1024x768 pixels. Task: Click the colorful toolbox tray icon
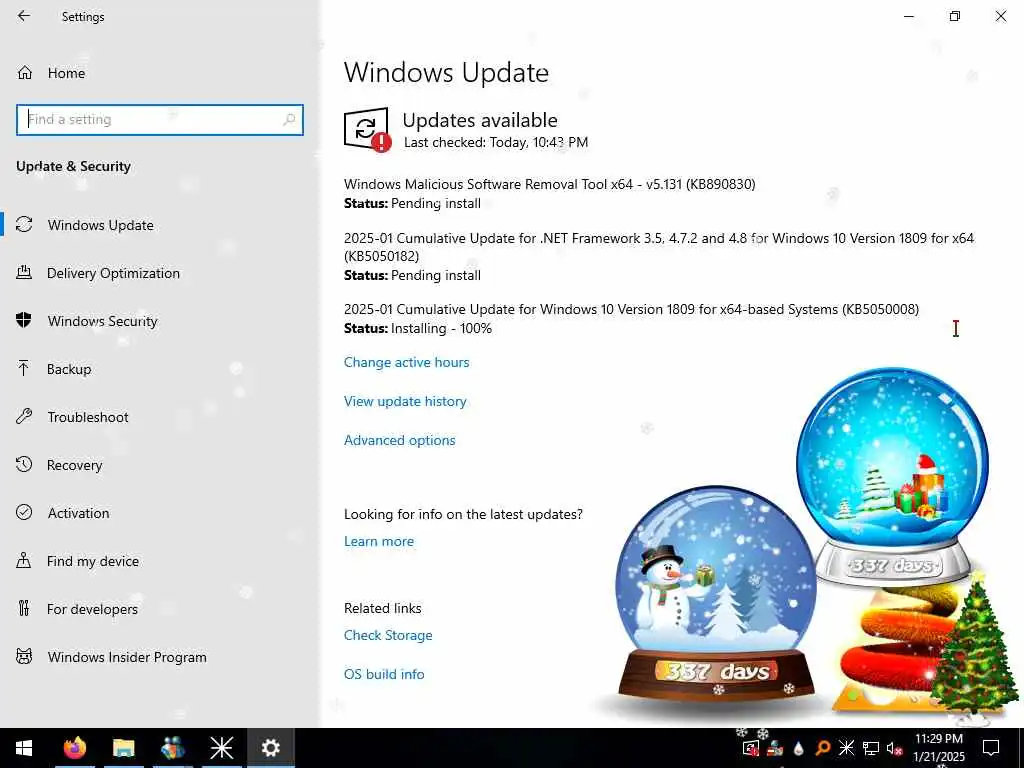click(x=775, y=748)
